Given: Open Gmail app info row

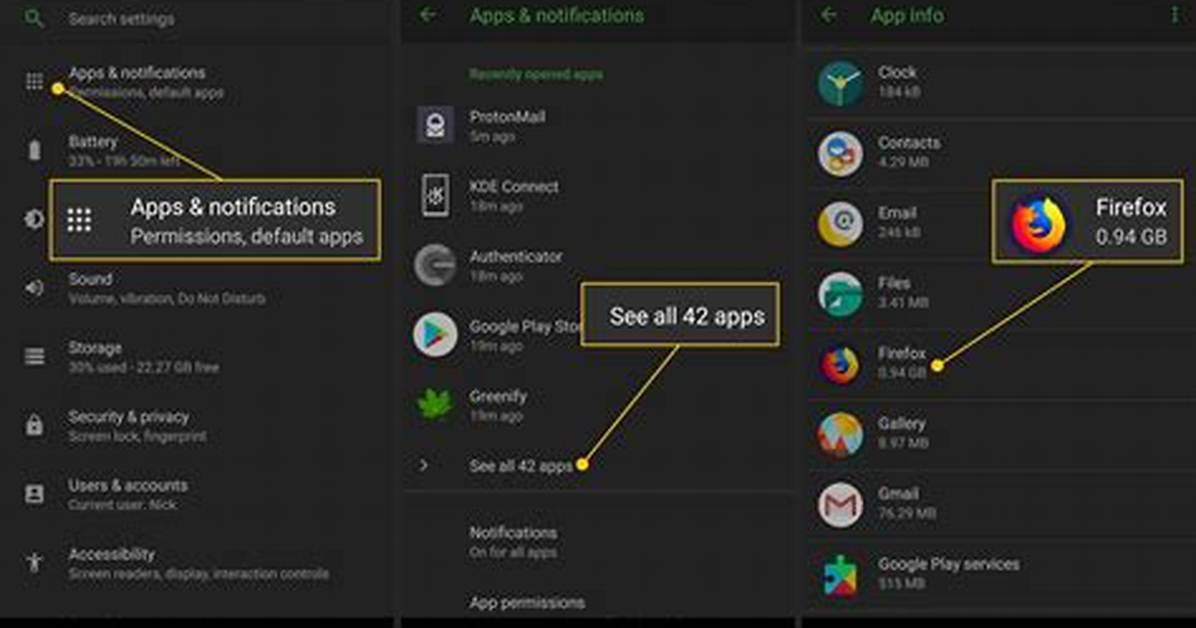Looking at the screenshot, I should (x=1001, y=504).
